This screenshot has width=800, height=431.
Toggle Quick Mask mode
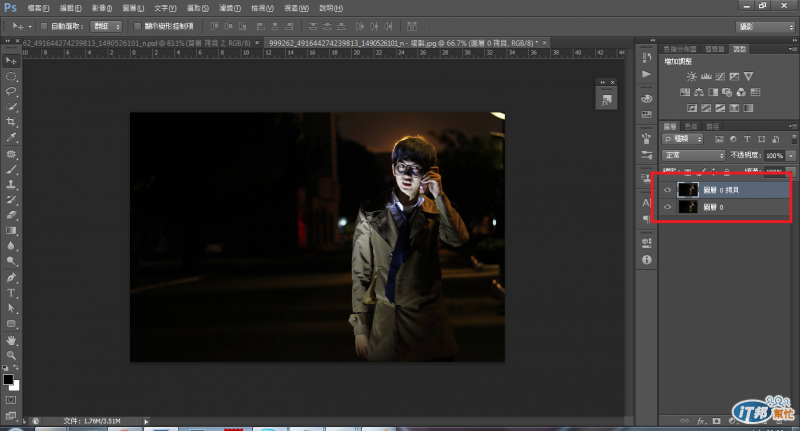[11, 400]
